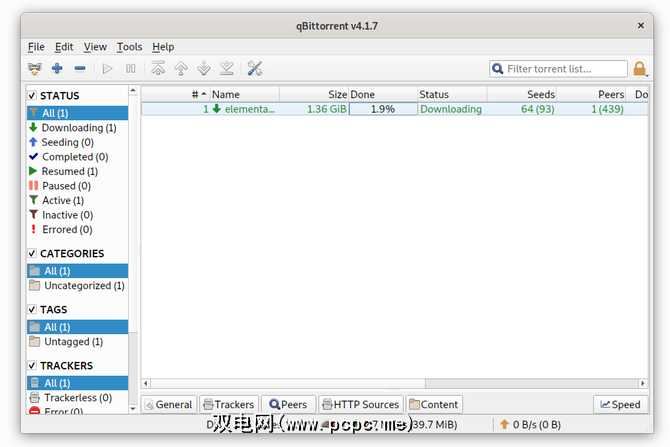Open options via wrench icon
This screenshot has width=670, height=447.
(x=255, y=68)
